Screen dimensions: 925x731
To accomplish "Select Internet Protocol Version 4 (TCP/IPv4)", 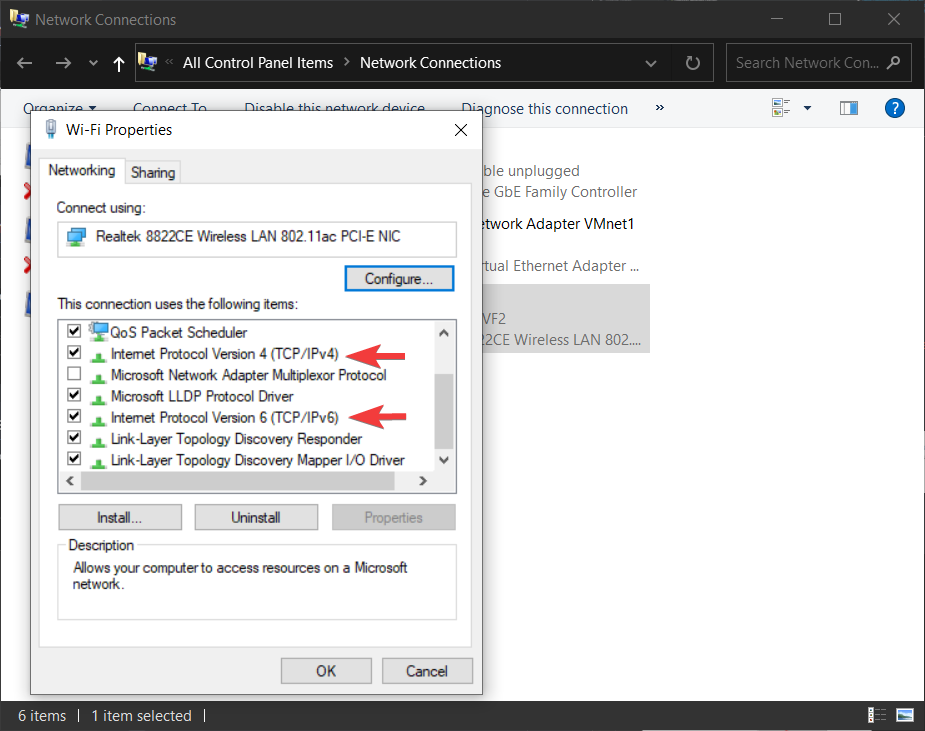I will point(225,353).
